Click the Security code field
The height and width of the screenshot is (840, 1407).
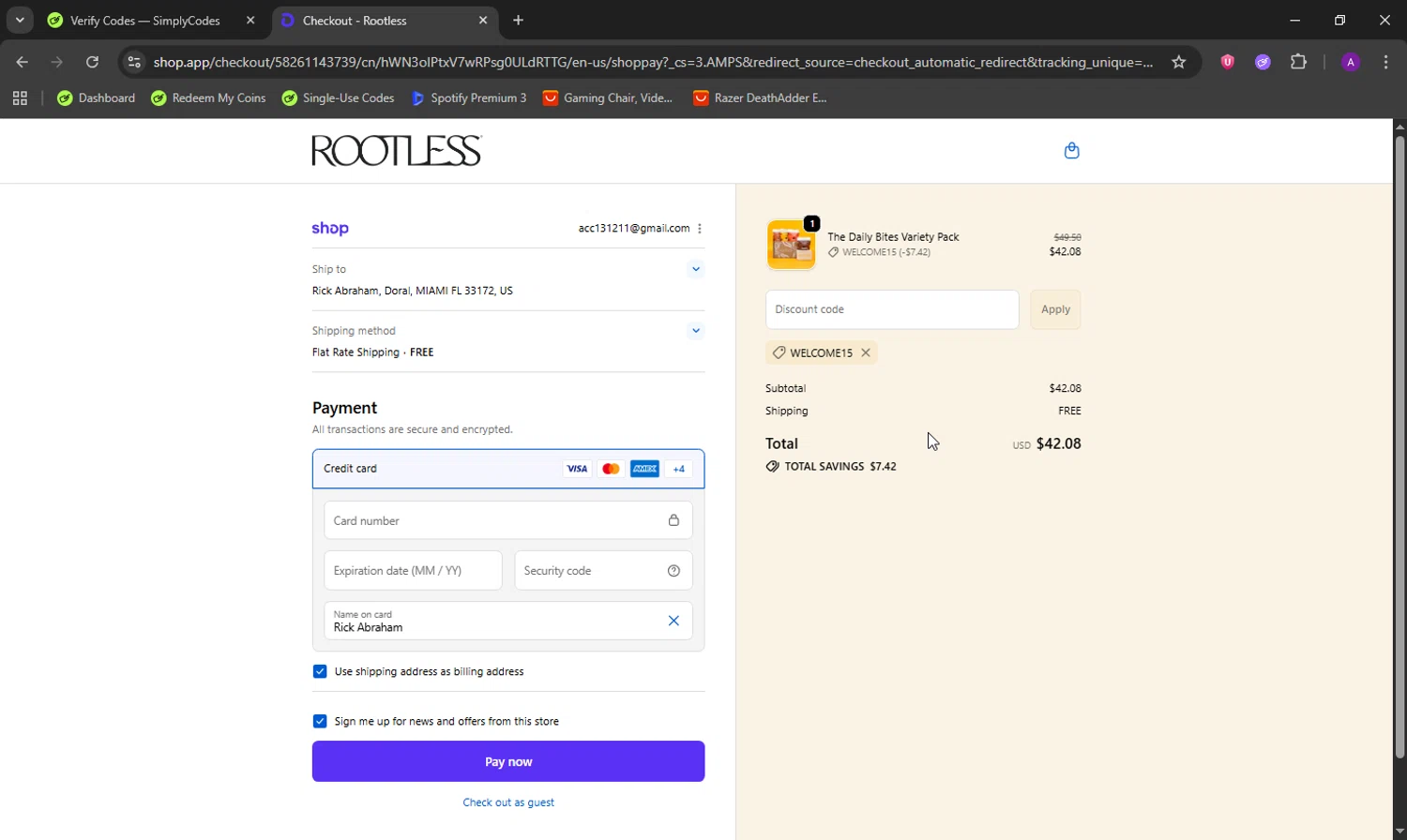point(603,571)
